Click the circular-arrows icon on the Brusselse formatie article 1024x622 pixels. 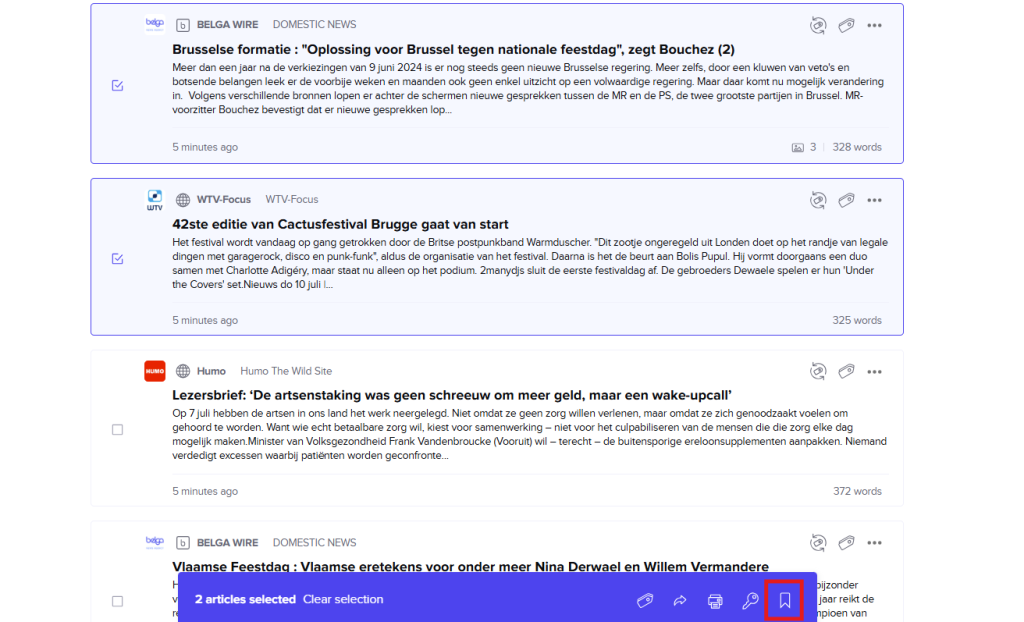818,25
